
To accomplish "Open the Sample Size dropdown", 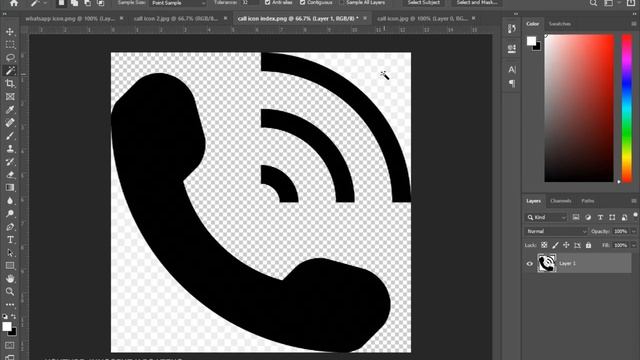I will (179, 3).
